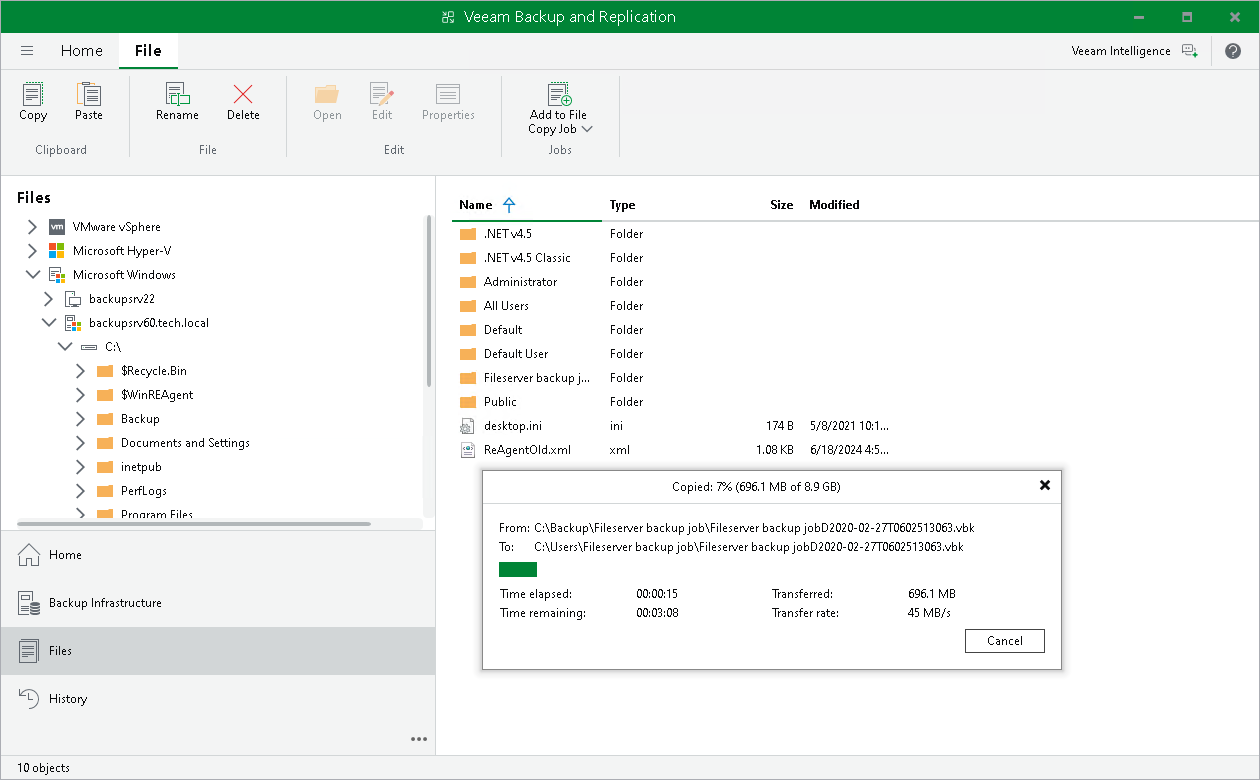Select Program Files in the tree

point(157,514)
